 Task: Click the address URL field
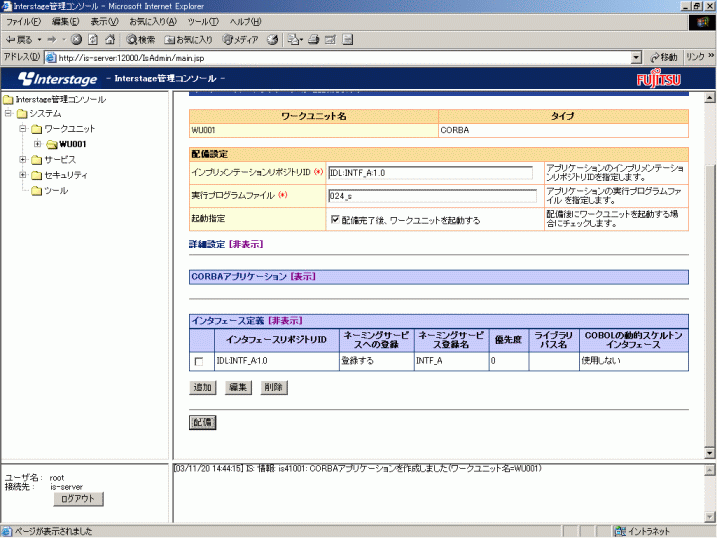click(338, 58)
